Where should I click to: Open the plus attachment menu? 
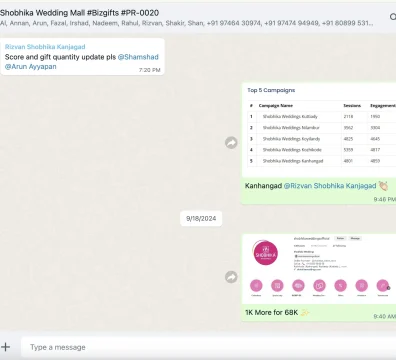pos(5,347)
